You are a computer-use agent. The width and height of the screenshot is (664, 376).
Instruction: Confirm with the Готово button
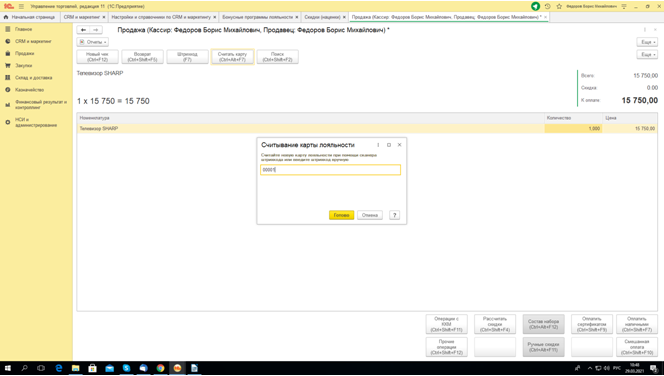(x=341, y=215)
